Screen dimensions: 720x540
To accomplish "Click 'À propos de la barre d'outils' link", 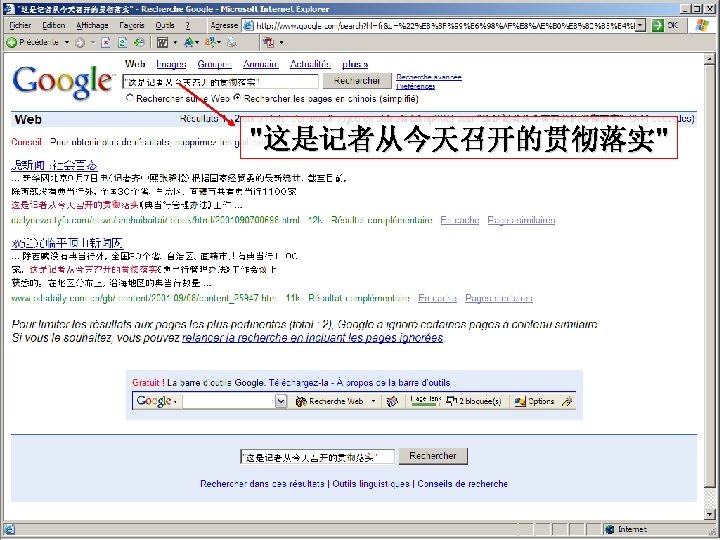I will [394, 382].
